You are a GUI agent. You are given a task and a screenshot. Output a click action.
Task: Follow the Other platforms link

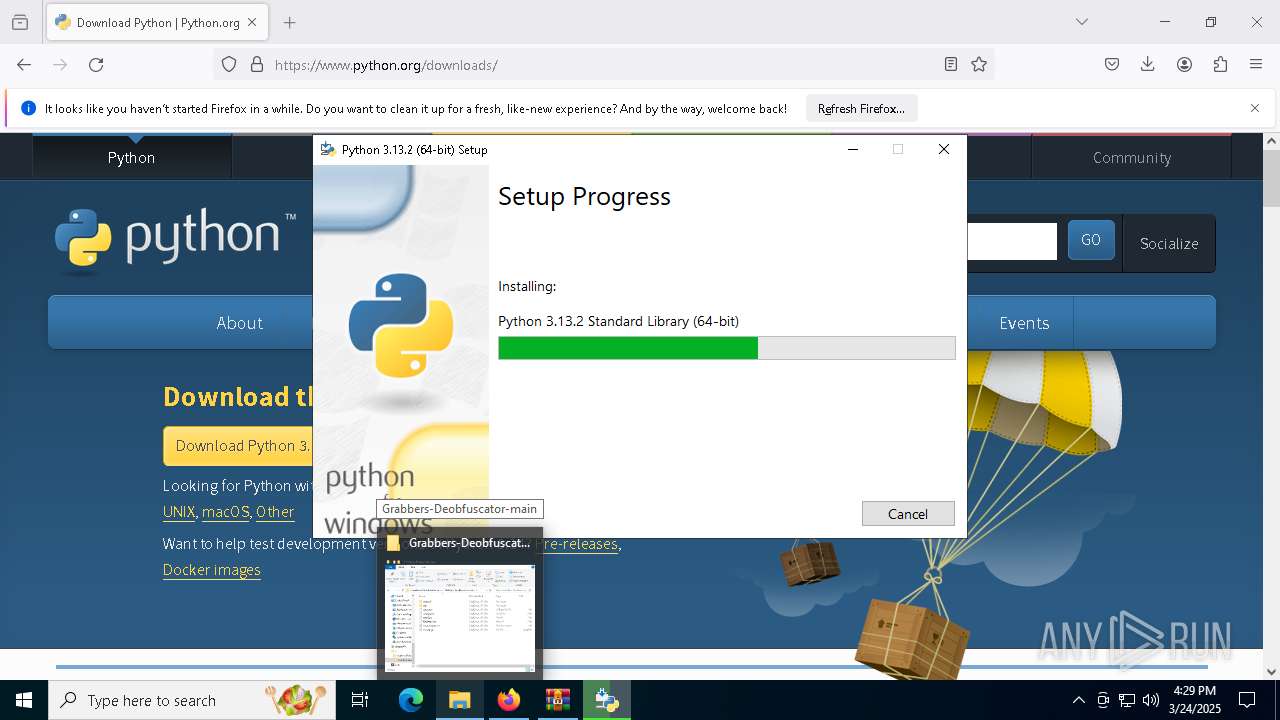pyautogui.click(x=275, y=512)
